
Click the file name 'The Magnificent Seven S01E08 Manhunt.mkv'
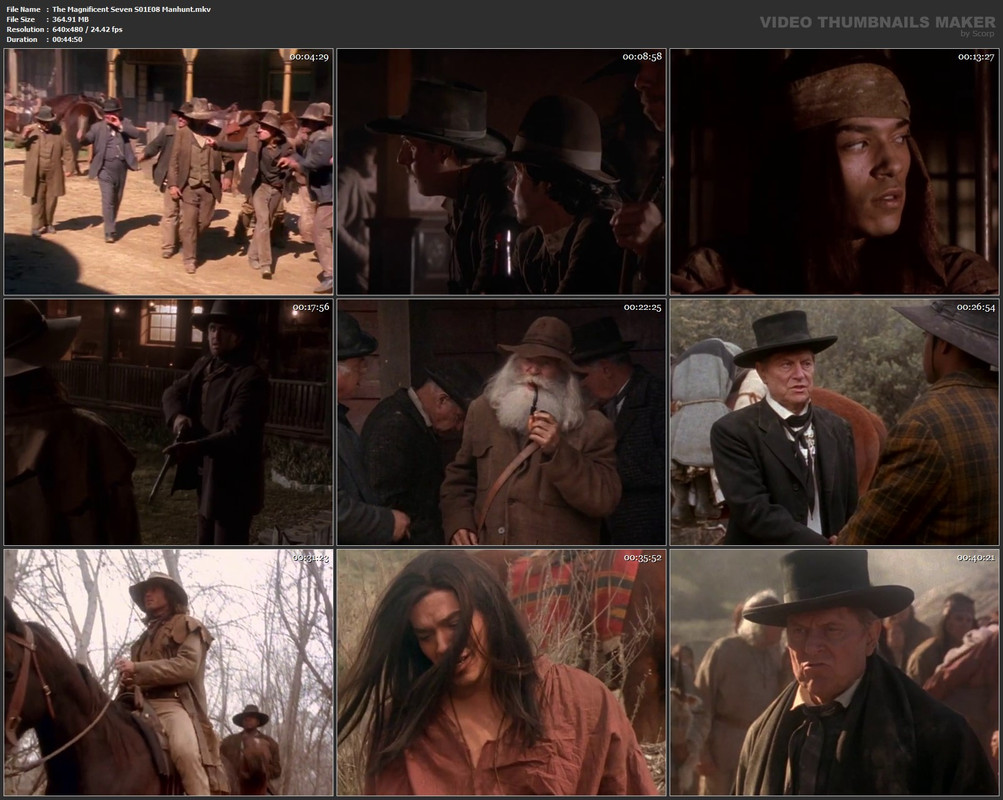131,9
